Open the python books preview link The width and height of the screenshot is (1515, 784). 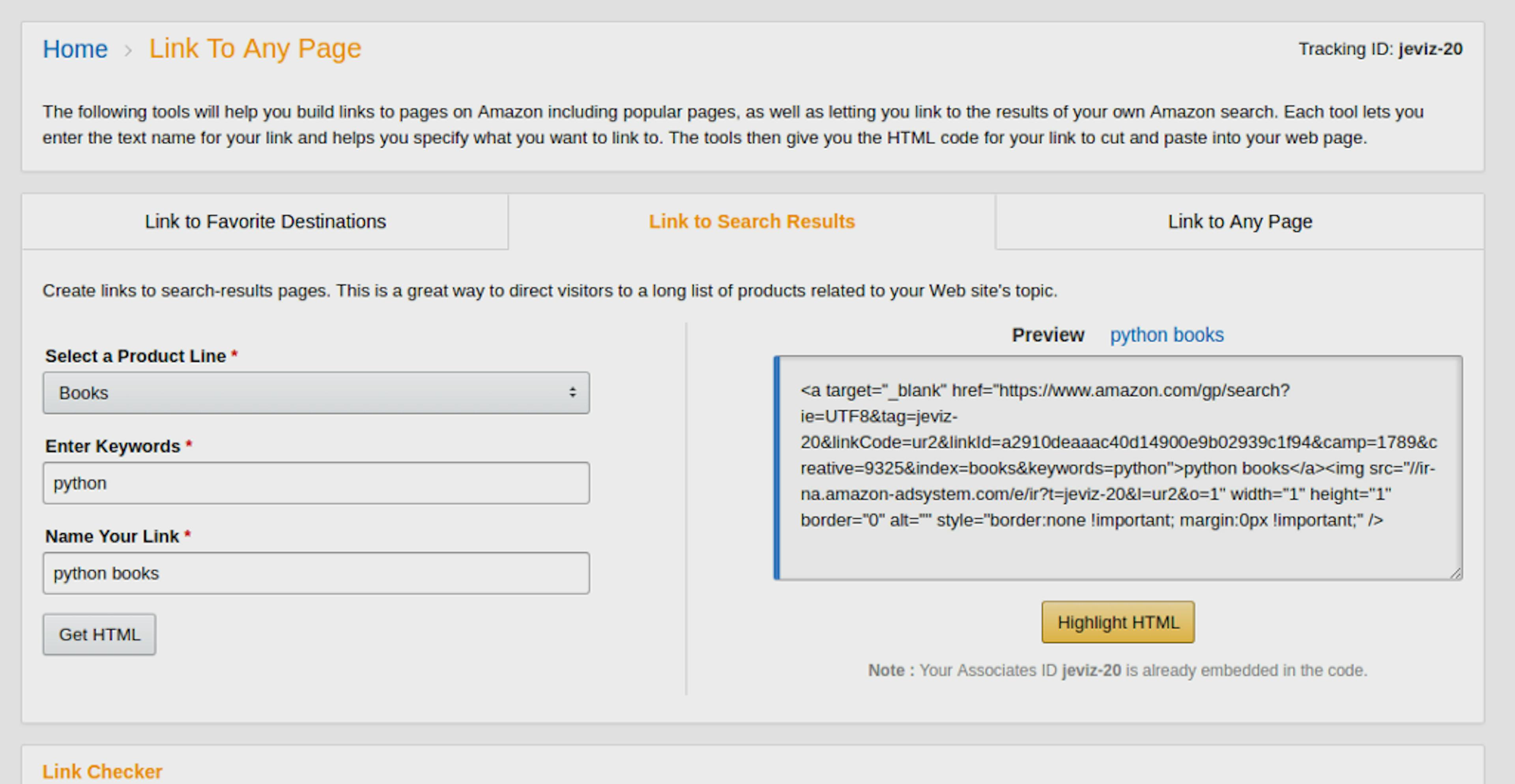click(x=1167, y=335)
